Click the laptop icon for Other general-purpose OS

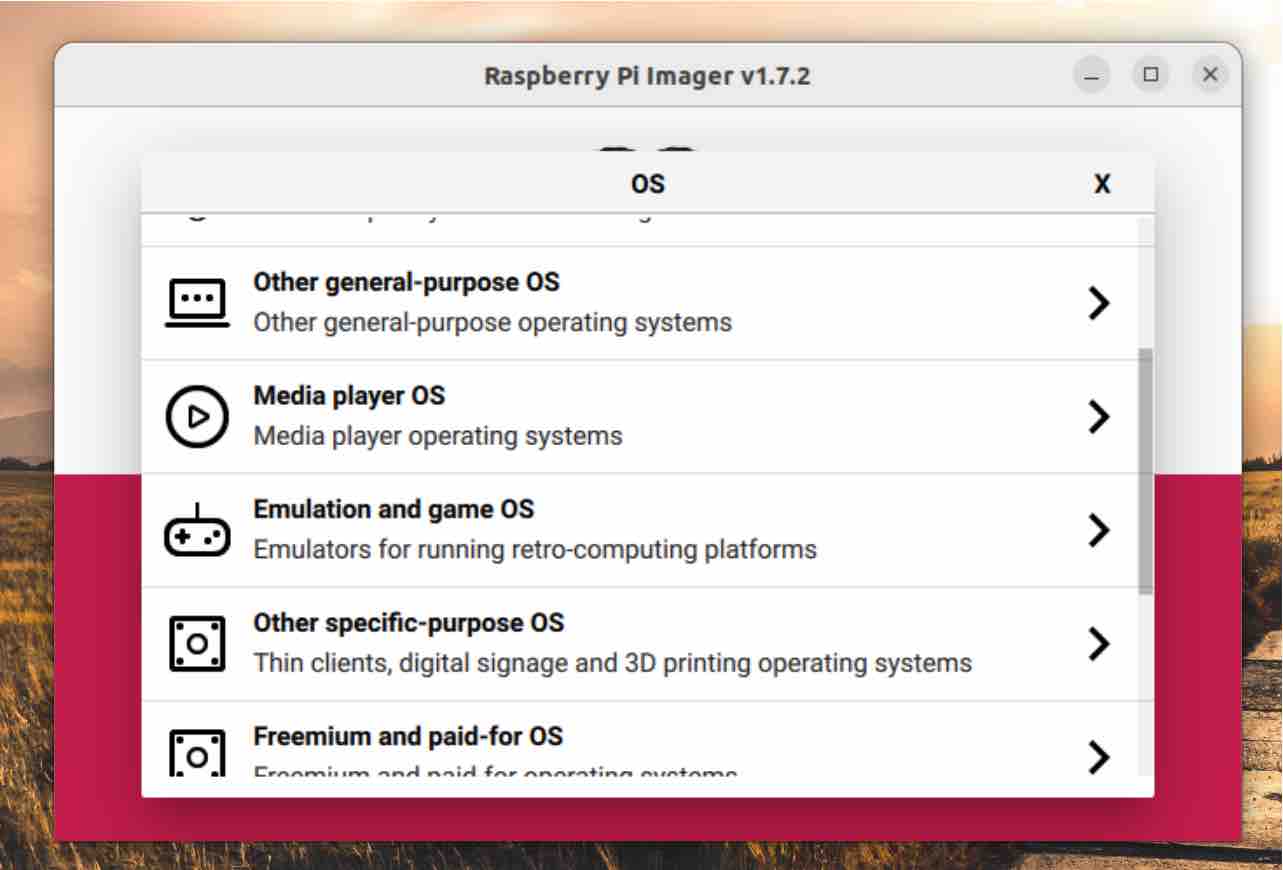click(x=197, y=302)
